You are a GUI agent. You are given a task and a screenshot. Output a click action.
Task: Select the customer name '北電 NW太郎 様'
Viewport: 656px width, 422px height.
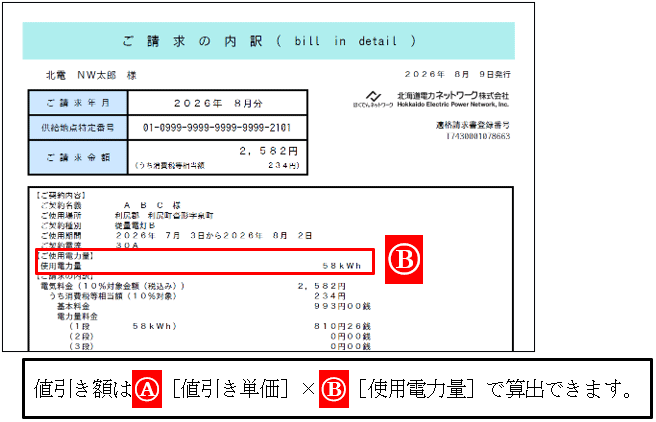pyautogui.click(x=91, y=75)
